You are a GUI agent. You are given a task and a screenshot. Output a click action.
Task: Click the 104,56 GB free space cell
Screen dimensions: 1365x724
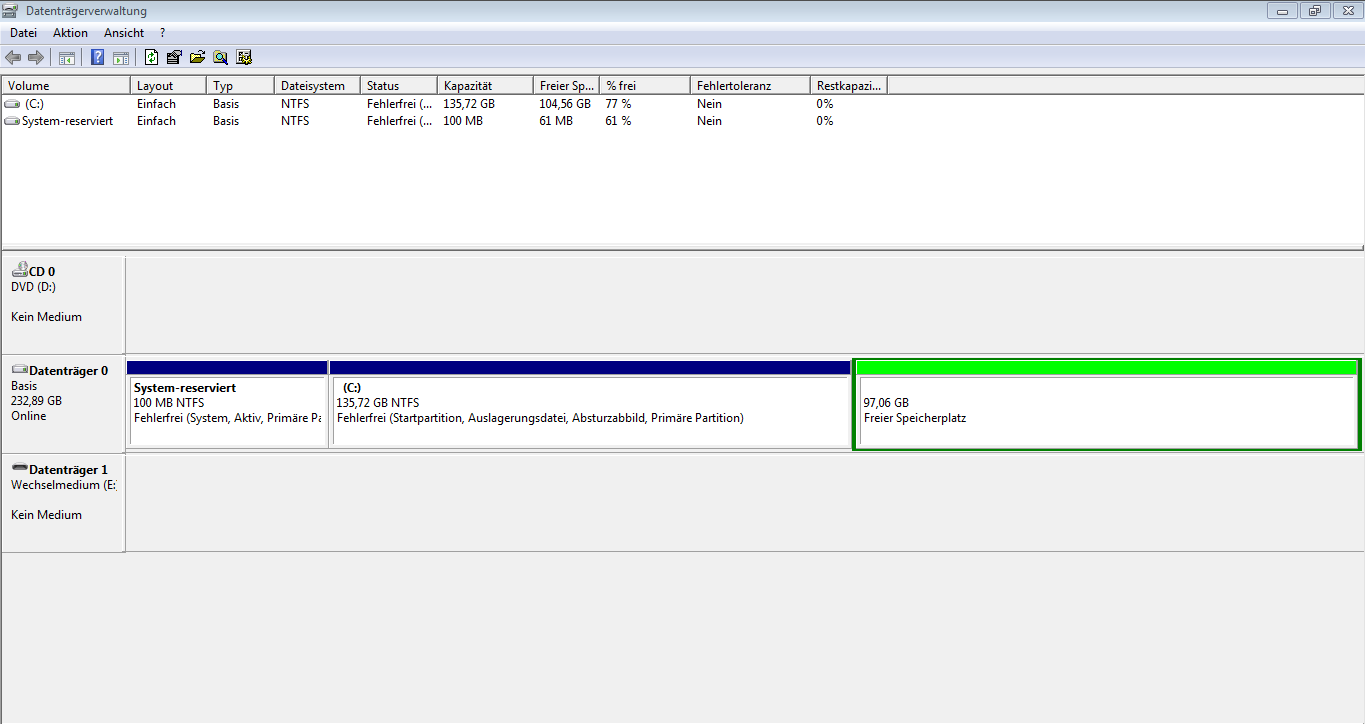click(565, 104)
